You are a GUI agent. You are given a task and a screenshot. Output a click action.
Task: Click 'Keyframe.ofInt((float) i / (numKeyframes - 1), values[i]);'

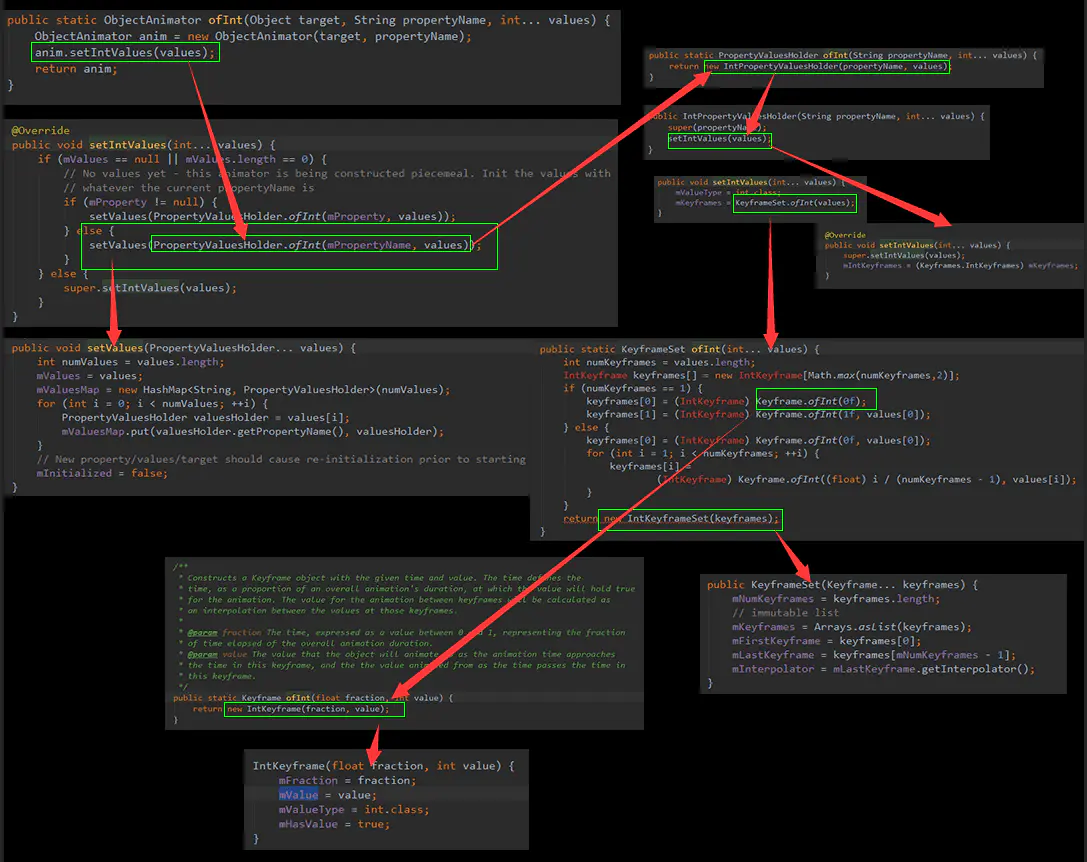pos(907,480)
